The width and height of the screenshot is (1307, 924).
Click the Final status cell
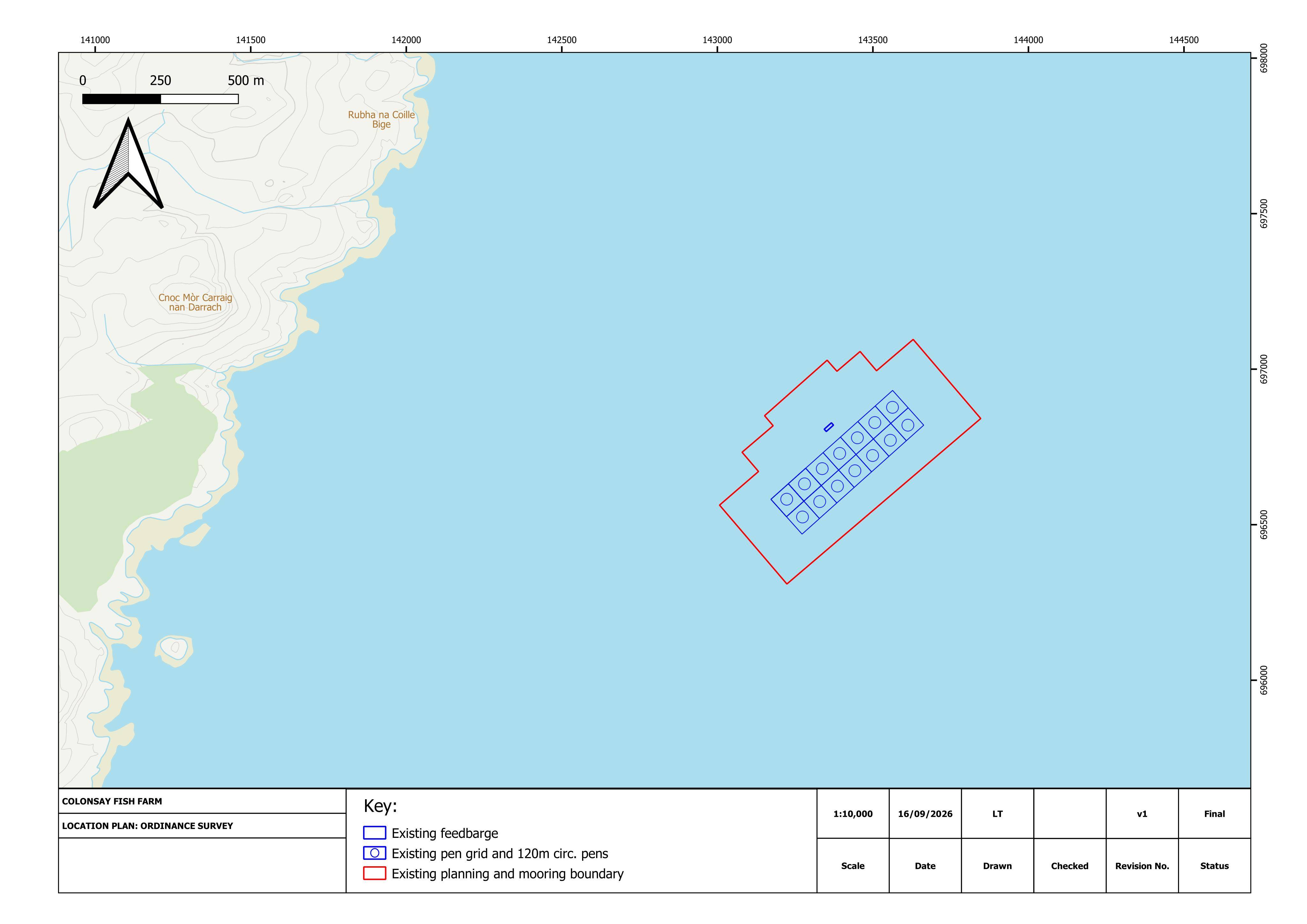tap(1214, 814)
